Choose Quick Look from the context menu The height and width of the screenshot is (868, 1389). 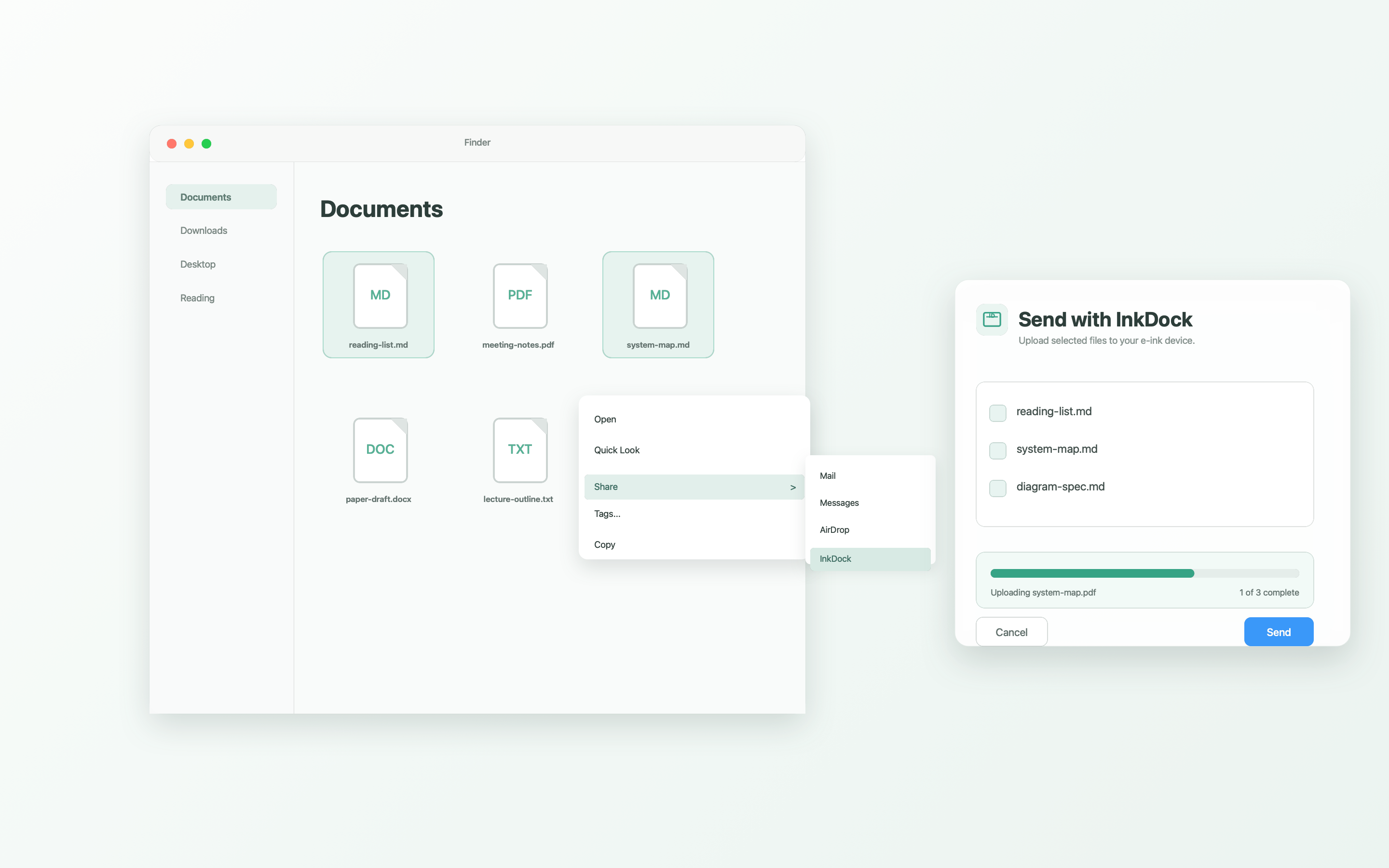(x=694, y=450)
